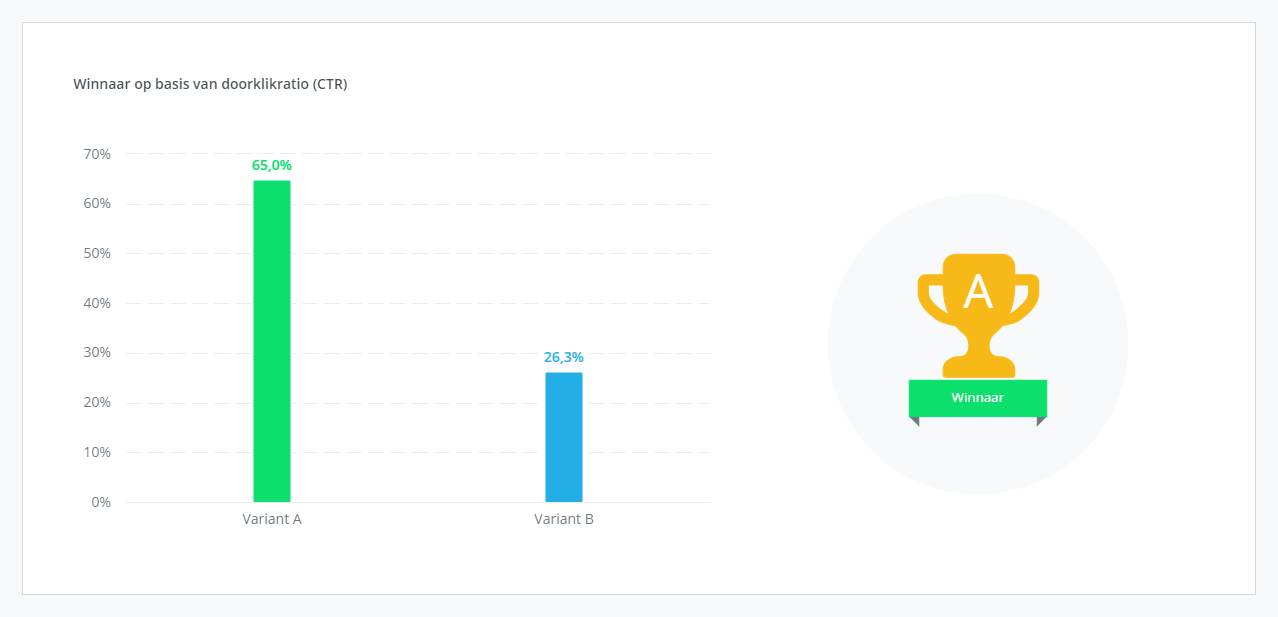Click the 10% y-axis label
The height and width of the screenshot is (617, 1278).
(x=97, y=452)
